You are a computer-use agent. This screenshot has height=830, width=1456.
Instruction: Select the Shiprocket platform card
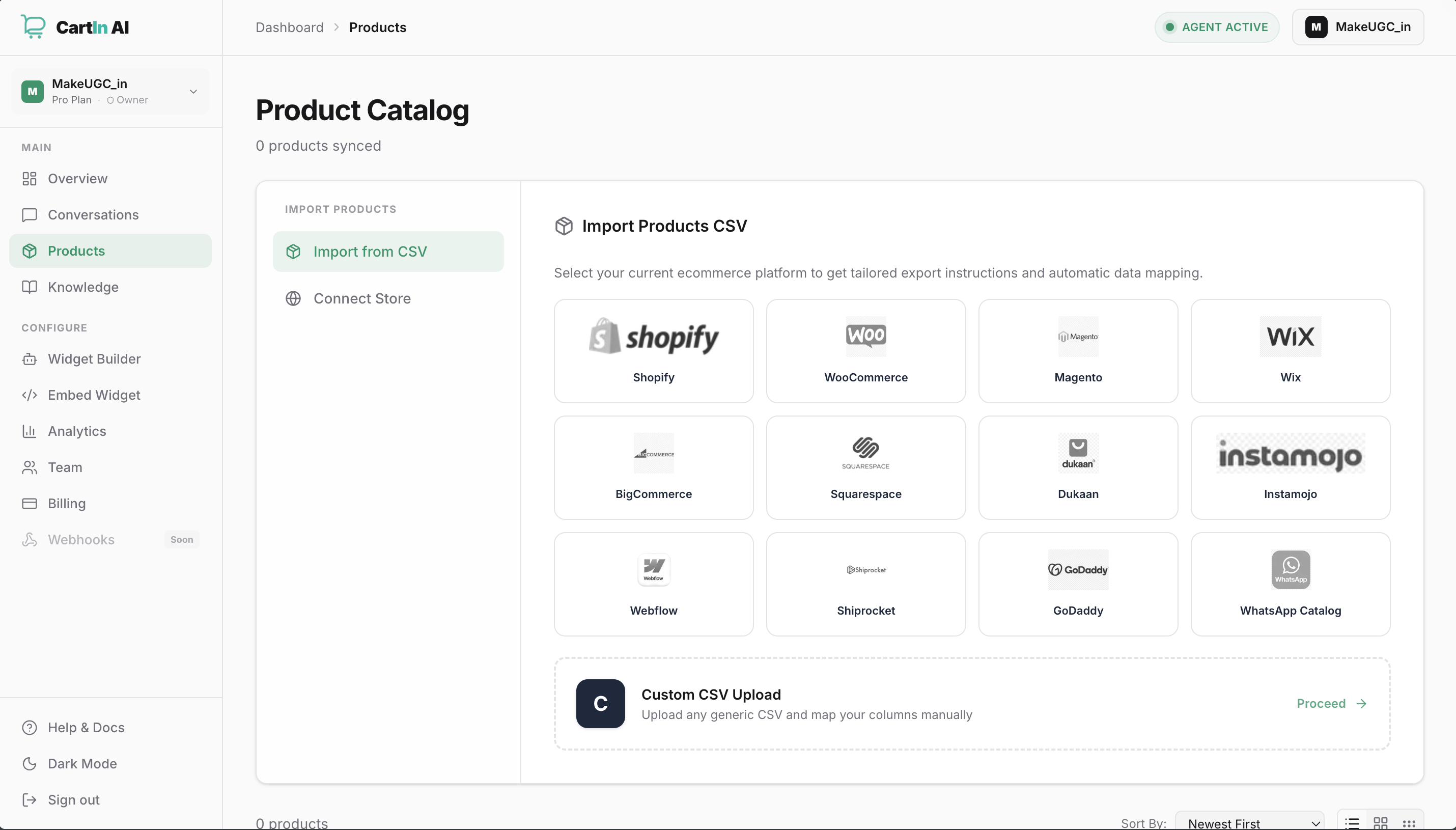point(865,584)
